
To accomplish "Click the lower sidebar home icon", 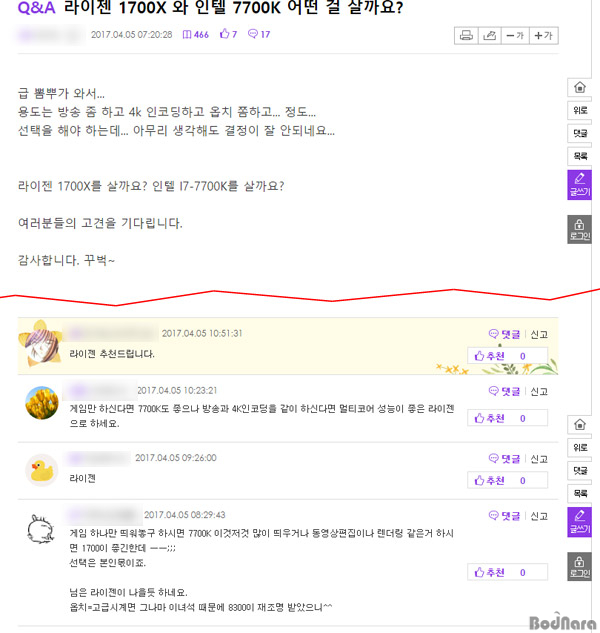I will click(x=580, y=424).
